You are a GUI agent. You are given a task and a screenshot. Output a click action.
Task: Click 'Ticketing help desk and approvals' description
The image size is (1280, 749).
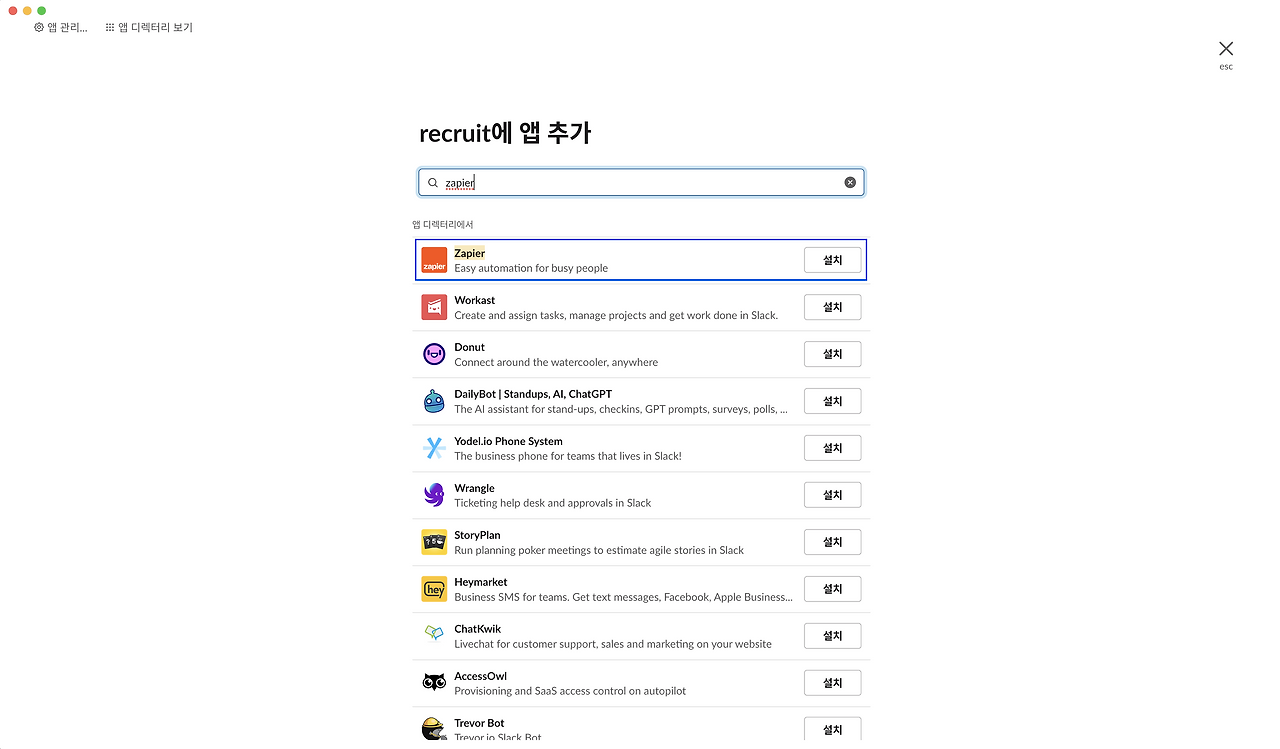(x=553, y=503)
